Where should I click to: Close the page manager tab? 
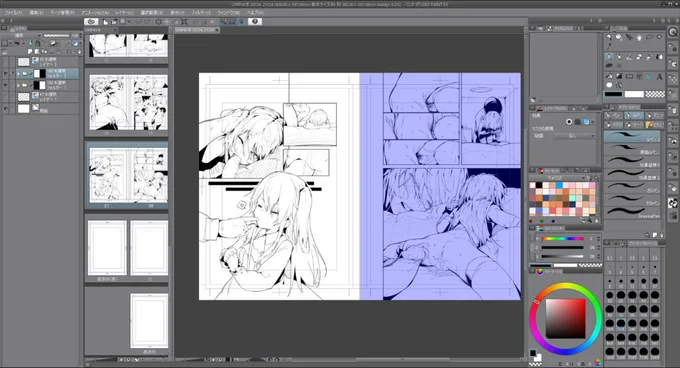[115, 30]
